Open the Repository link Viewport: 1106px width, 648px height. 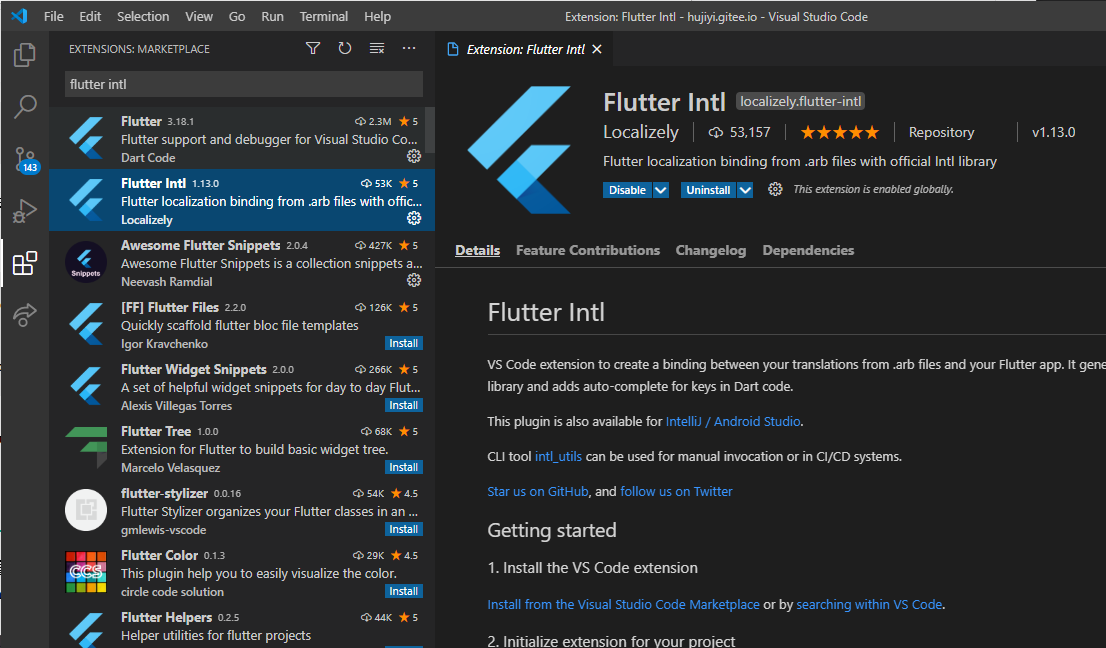coord(941,133)
